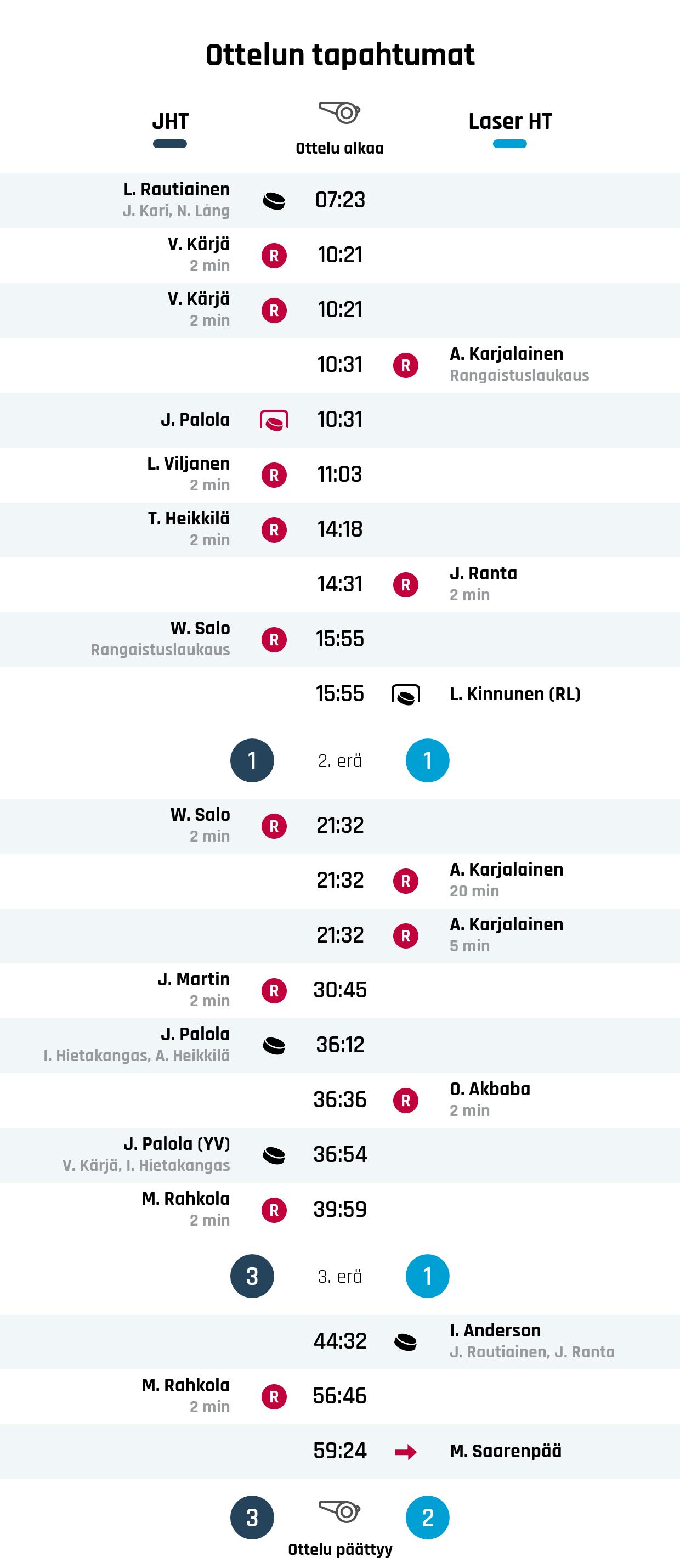Click the dark blue JHT color bar

[171, 144]
